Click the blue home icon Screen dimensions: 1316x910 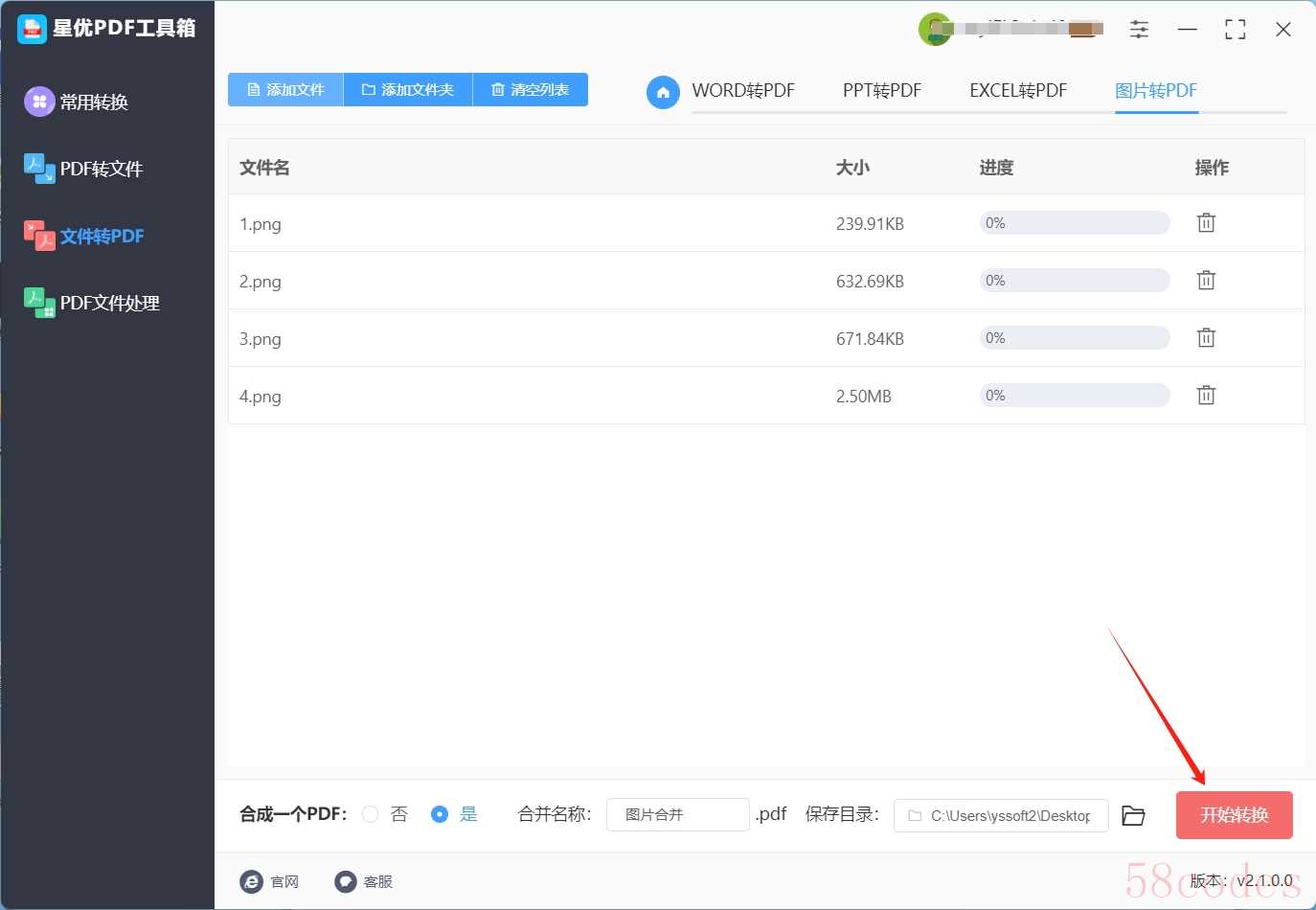pos(663,92)
